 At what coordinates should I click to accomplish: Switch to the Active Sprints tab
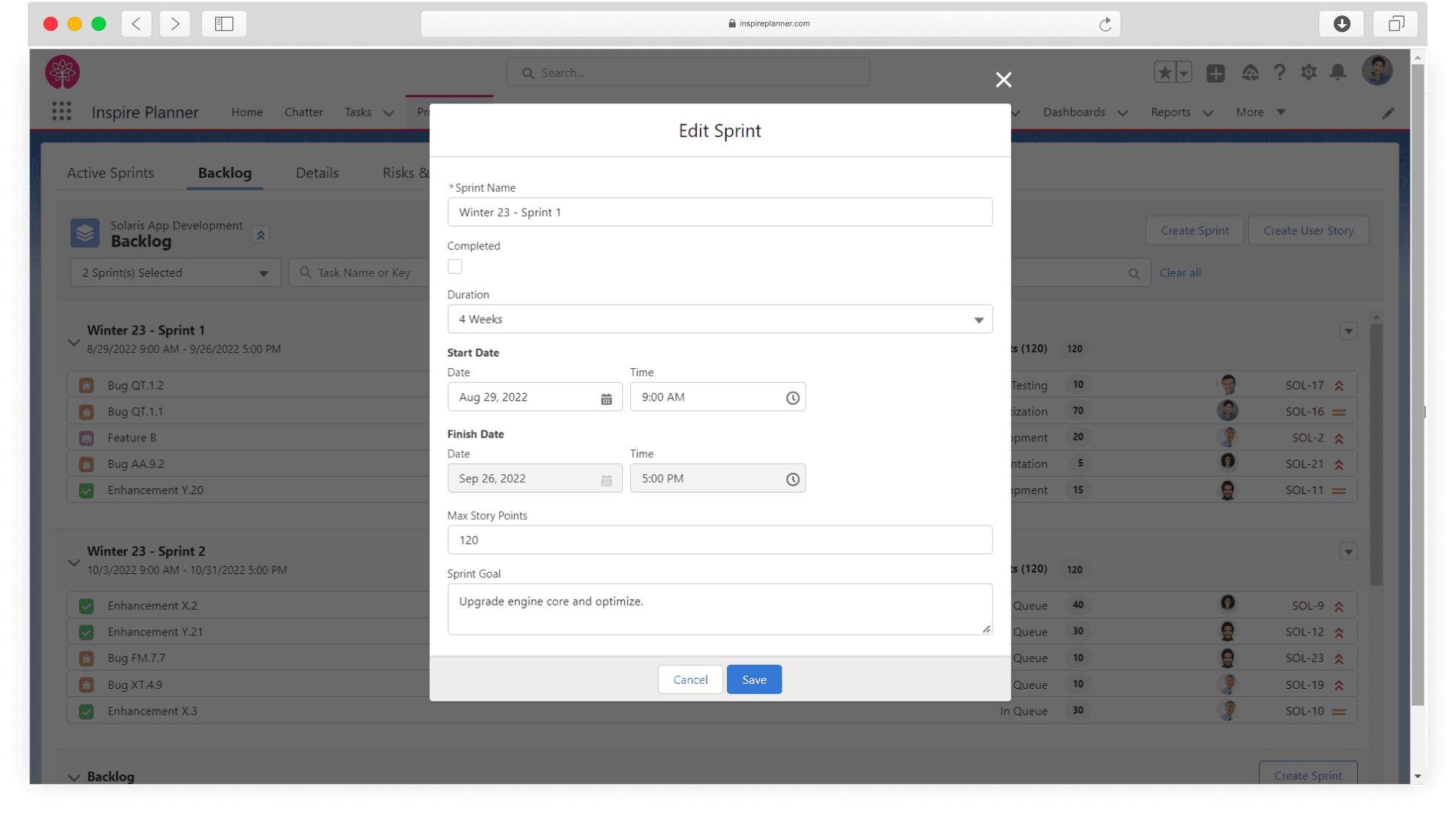[111, 173]
